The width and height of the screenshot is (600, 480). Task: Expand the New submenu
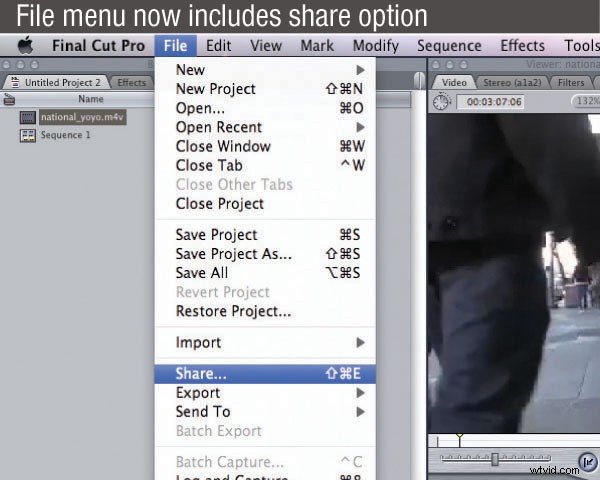(x=265, y=70)
